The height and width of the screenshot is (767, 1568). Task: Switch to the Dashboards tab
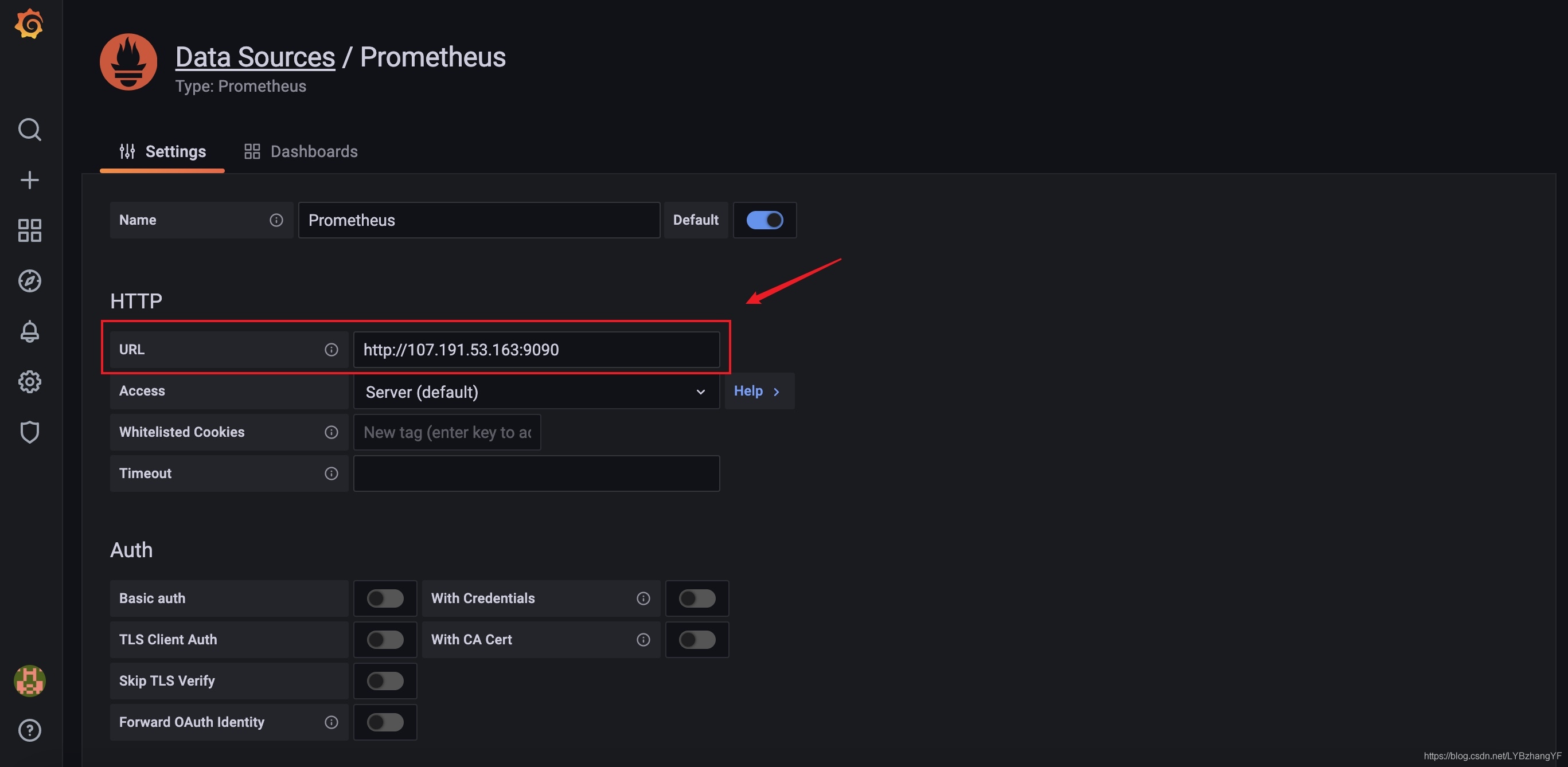(301, 151)
